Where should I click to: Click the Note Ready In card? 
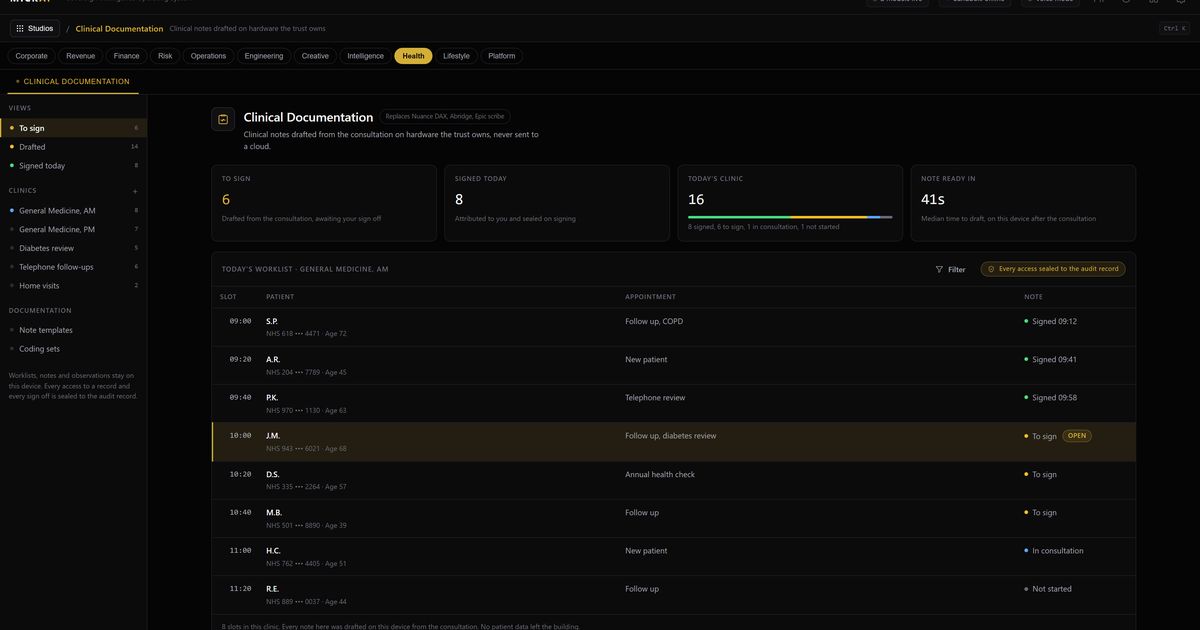coord(1023,203)
